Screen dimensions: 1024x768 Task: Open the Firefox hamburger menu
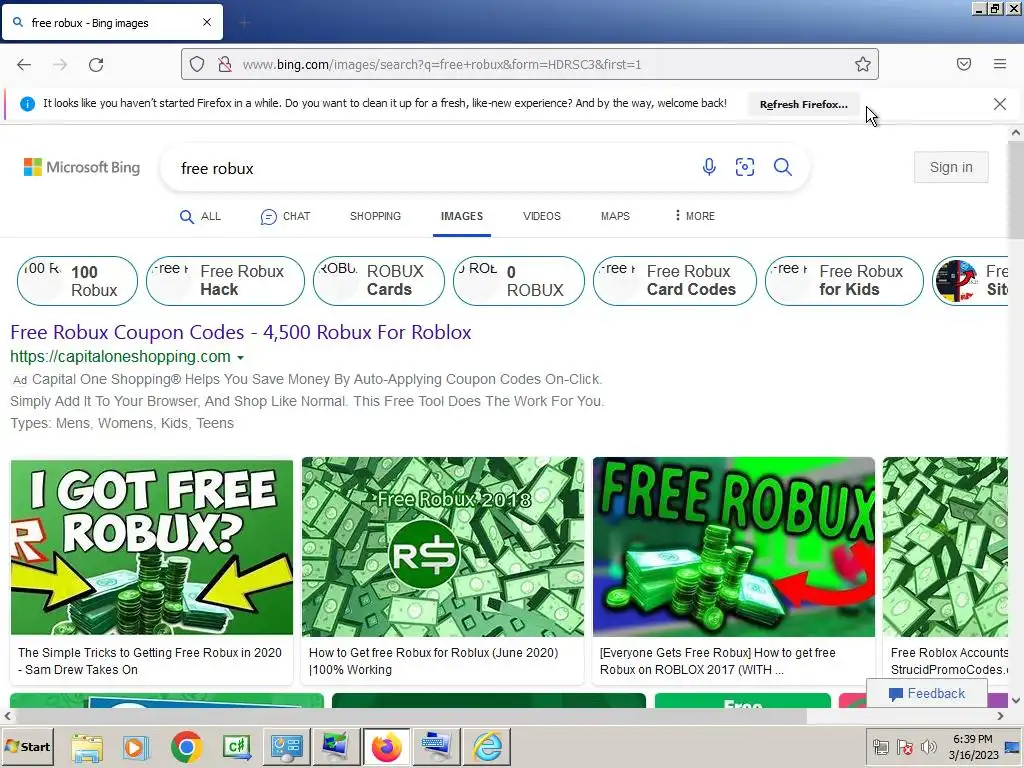click(1000, 64)
